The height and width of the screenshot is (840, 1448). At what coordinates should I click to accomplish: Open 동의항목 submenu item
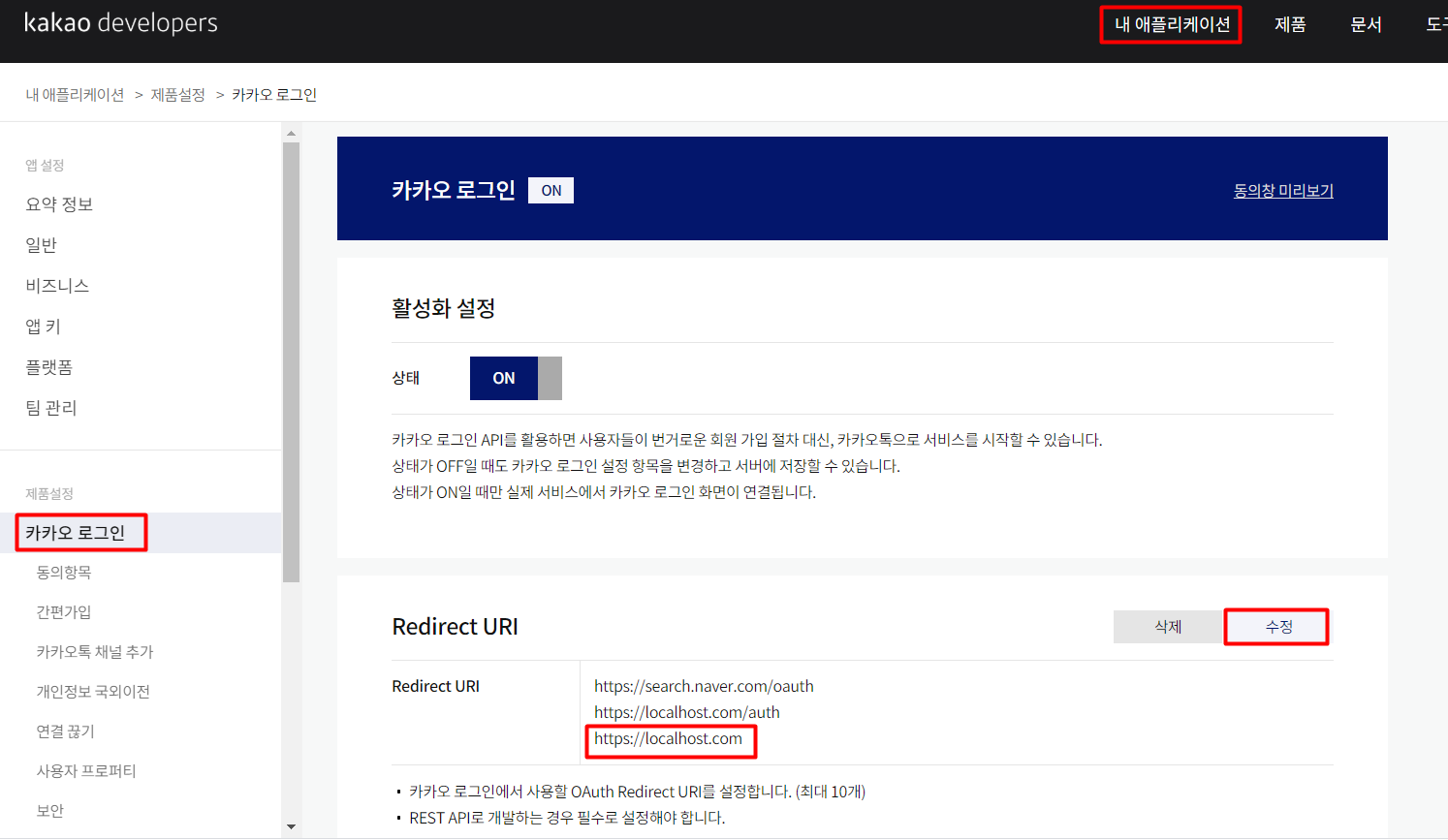tap(64, 573)
